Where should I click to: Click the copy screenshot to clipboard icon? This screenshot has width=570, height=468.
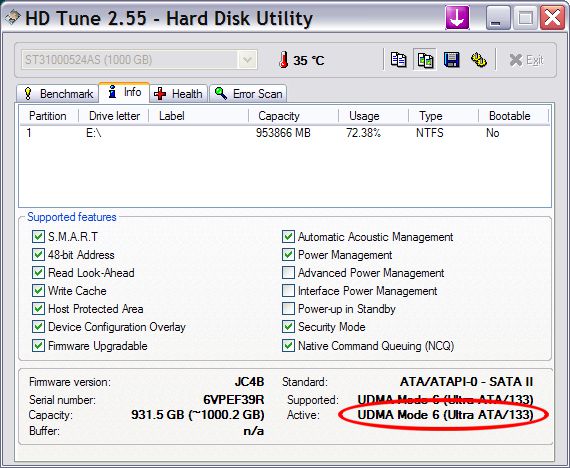coord(425,60)
